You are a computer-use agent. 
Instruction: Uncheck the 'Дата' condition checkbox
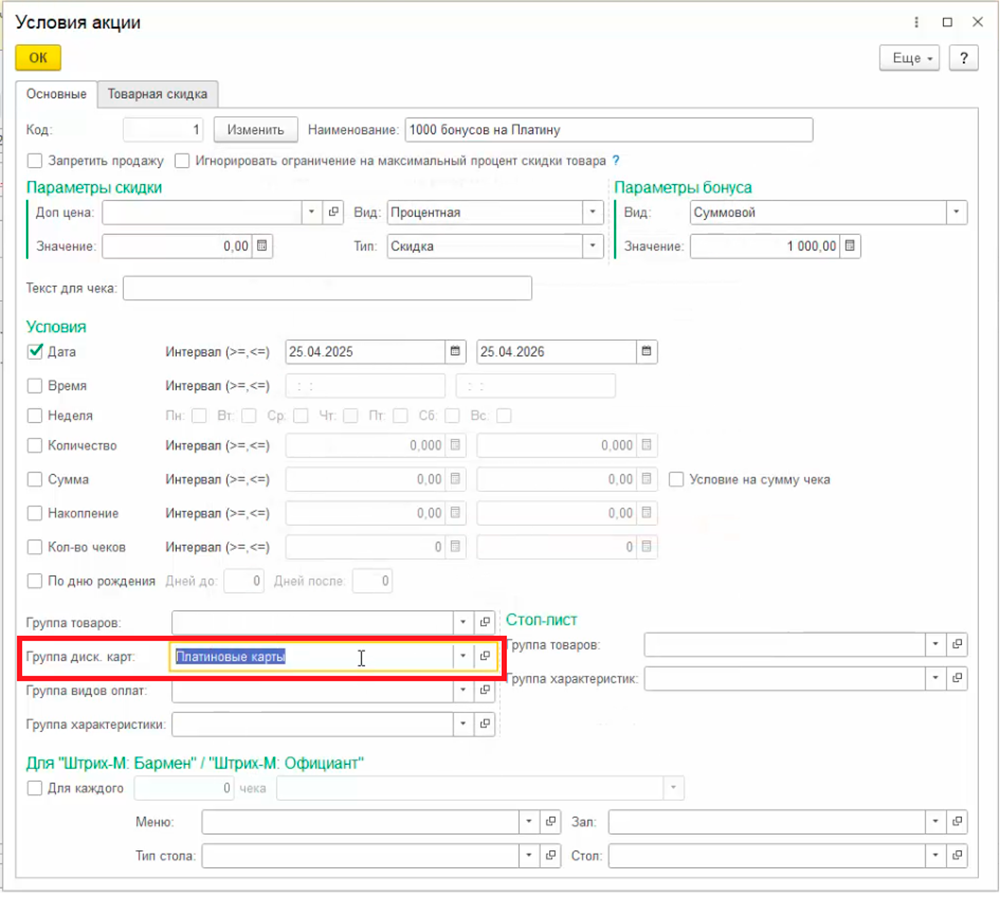click(35, 352)
